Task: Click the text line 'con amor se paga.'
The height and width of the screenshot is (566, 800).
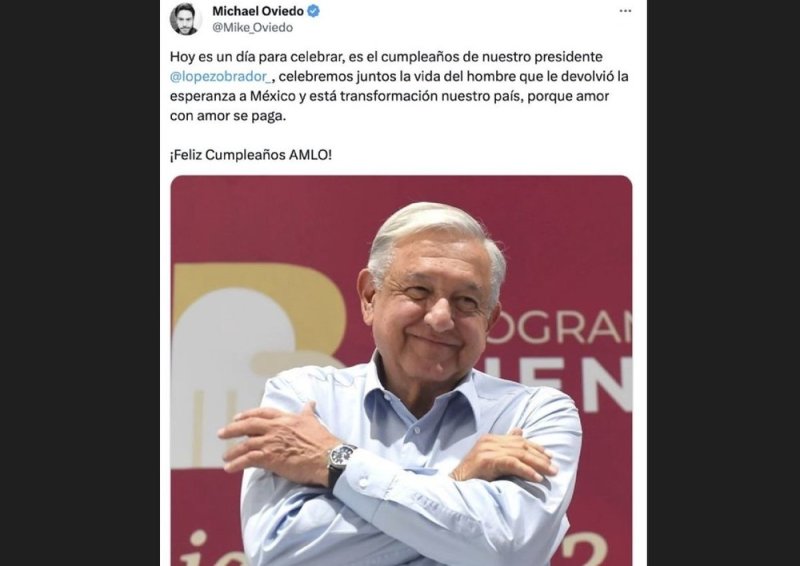Action: [228, 116]
